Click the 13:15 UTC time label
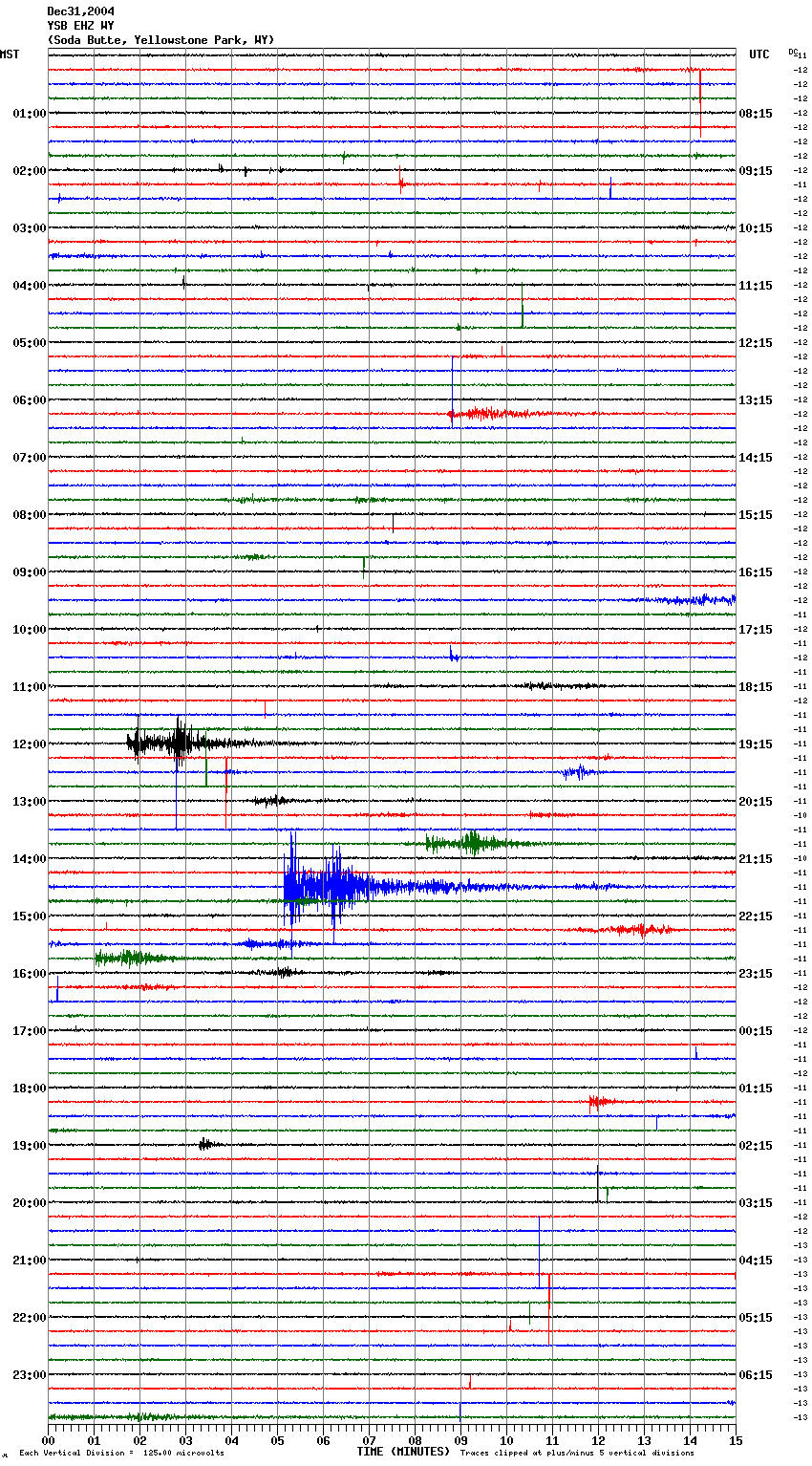This screenshot has width=812, height=1466. pos(756,399)
